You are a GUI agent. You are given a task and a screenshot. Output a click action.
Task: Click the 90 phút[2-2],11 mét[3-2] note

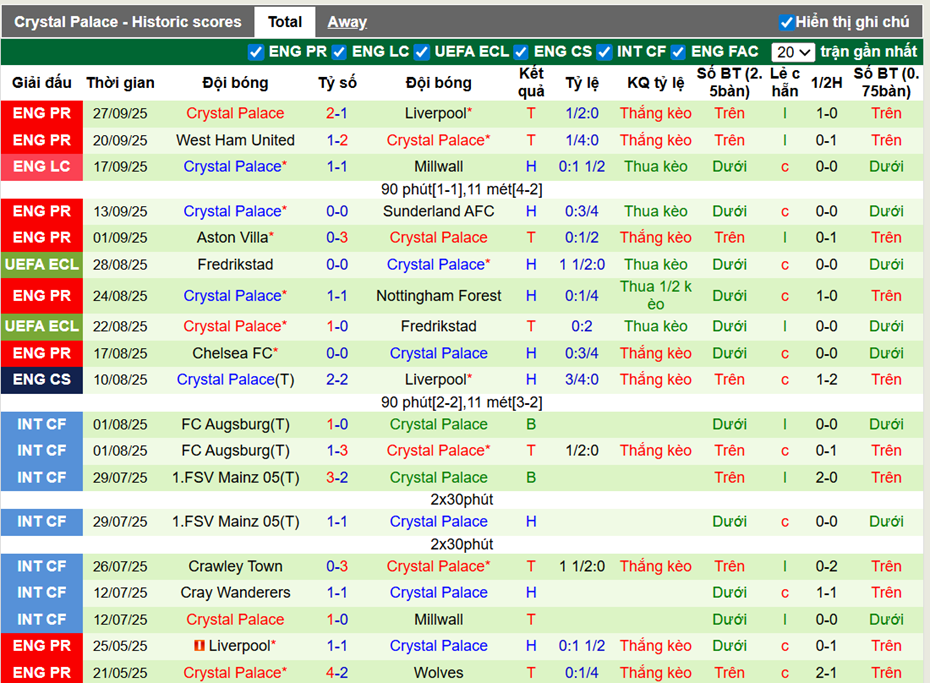pos(461,403)
